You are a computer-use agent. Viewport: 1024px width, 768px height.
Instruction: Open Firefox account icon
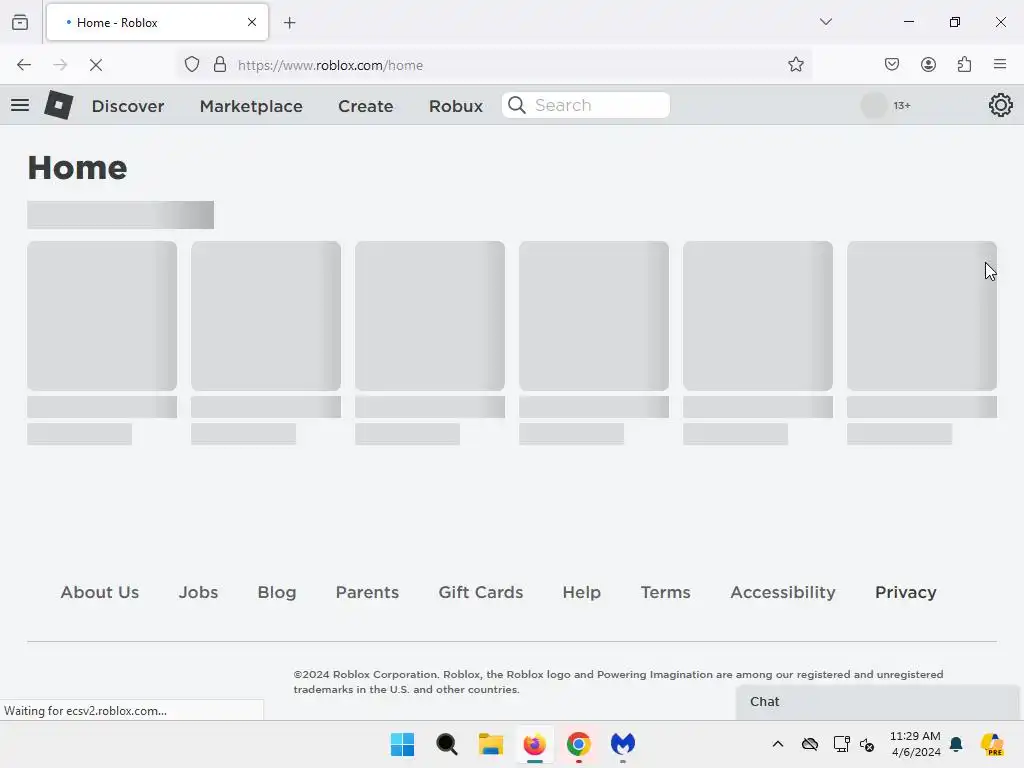coord(928,64)
